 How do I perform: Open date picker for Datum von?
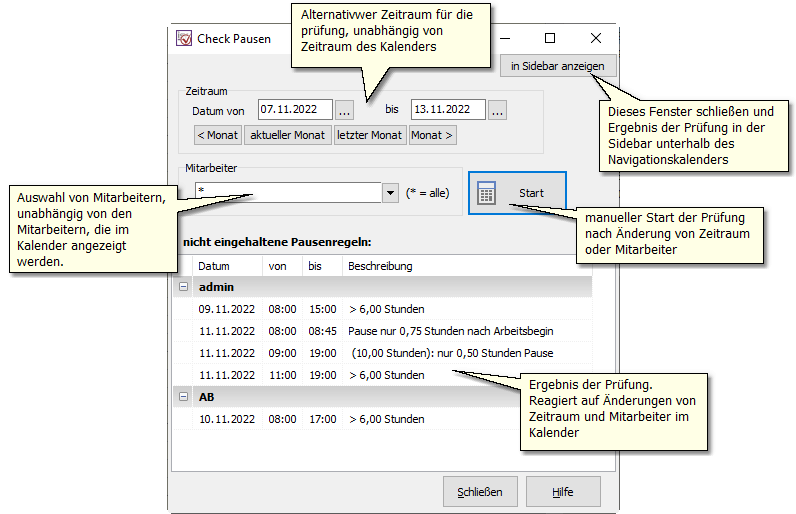point(345,110)
